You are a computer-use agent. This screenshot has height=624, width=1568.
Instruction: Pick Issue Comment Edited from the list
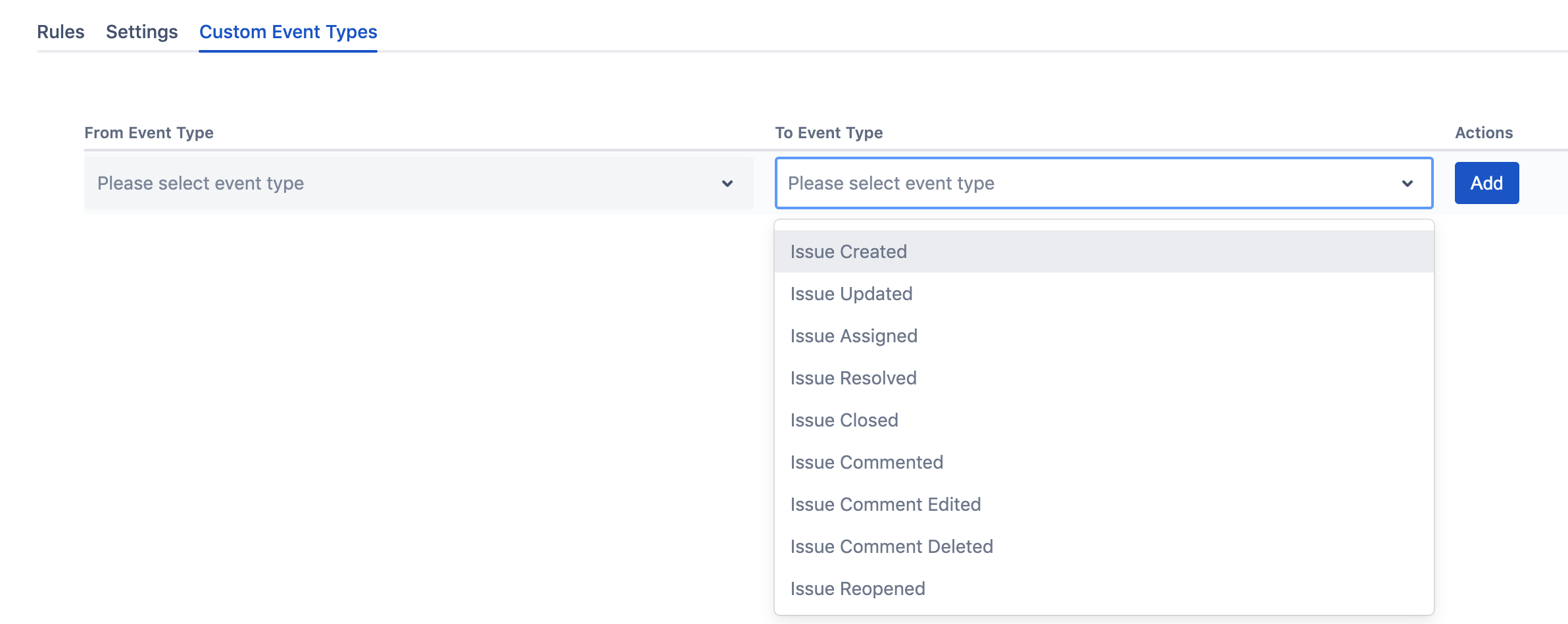point(885,504)
